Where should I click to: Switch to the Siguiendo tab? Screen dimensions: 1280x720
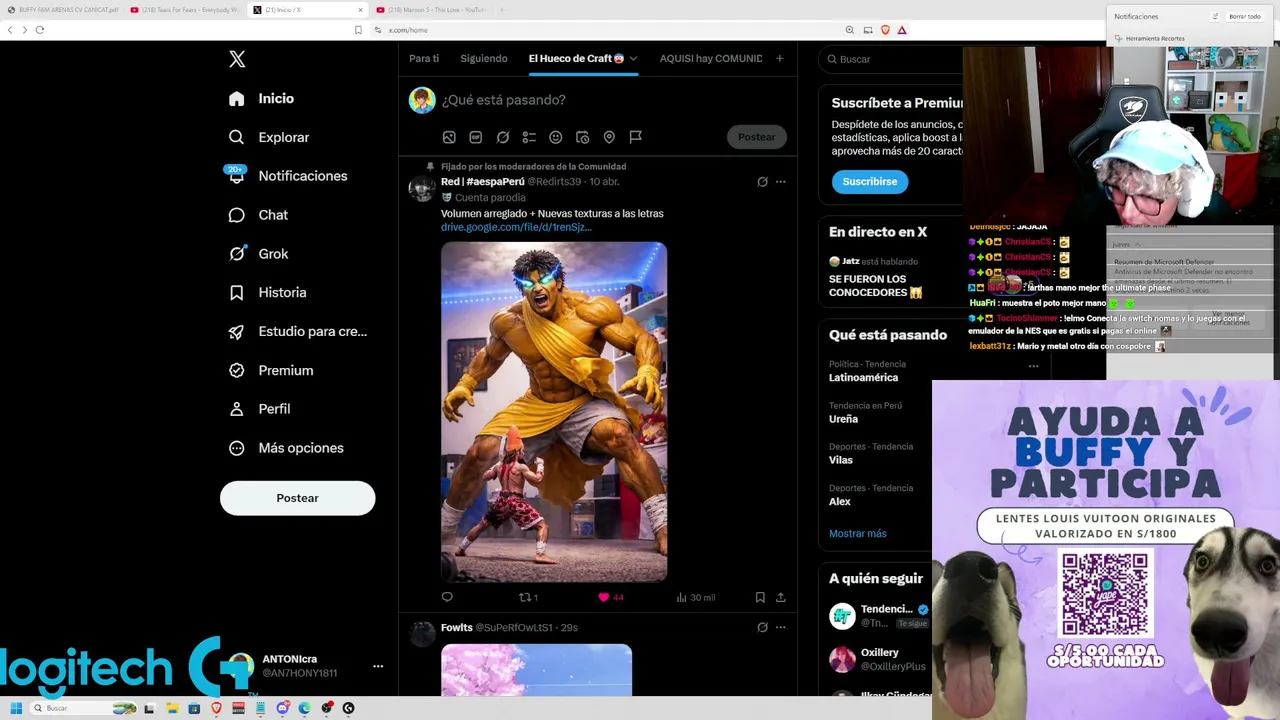coord(484,58)
